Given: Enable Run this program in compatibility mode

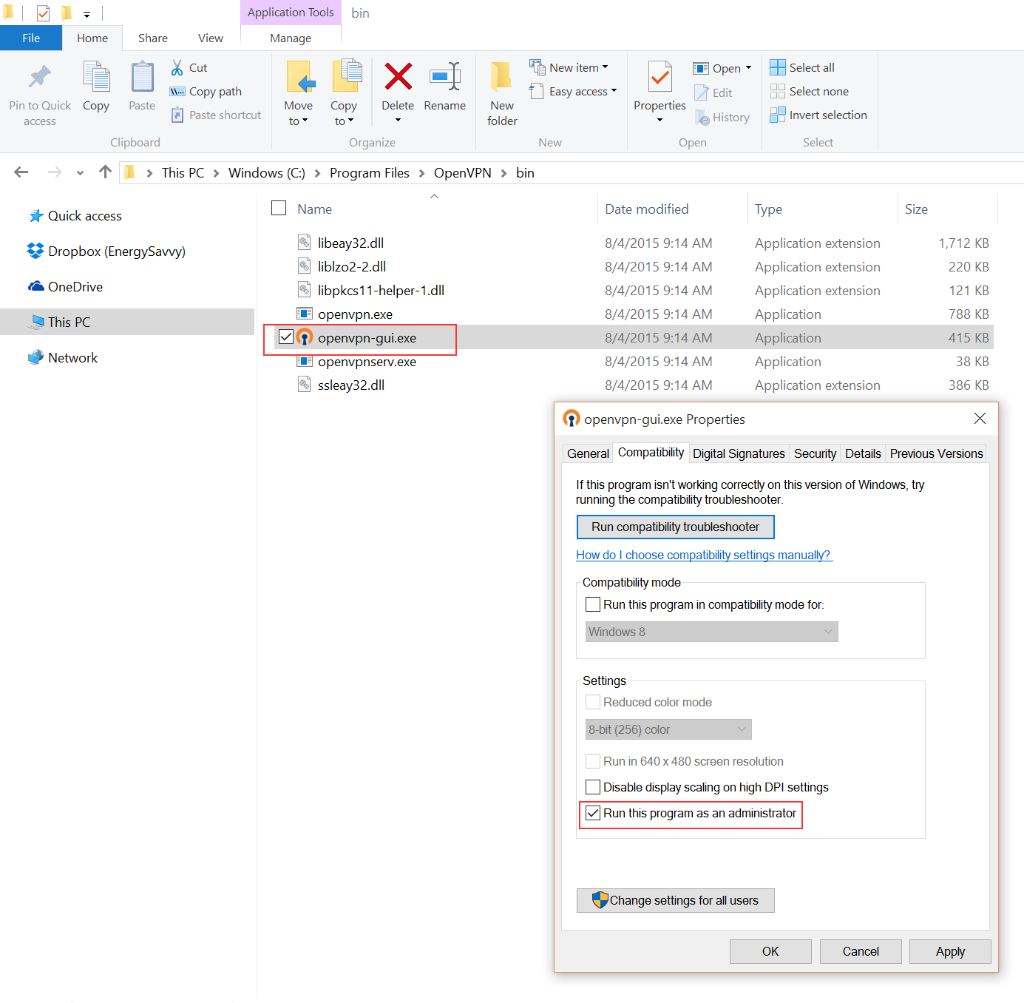Looking at the screenshot, I should (592, 605).
